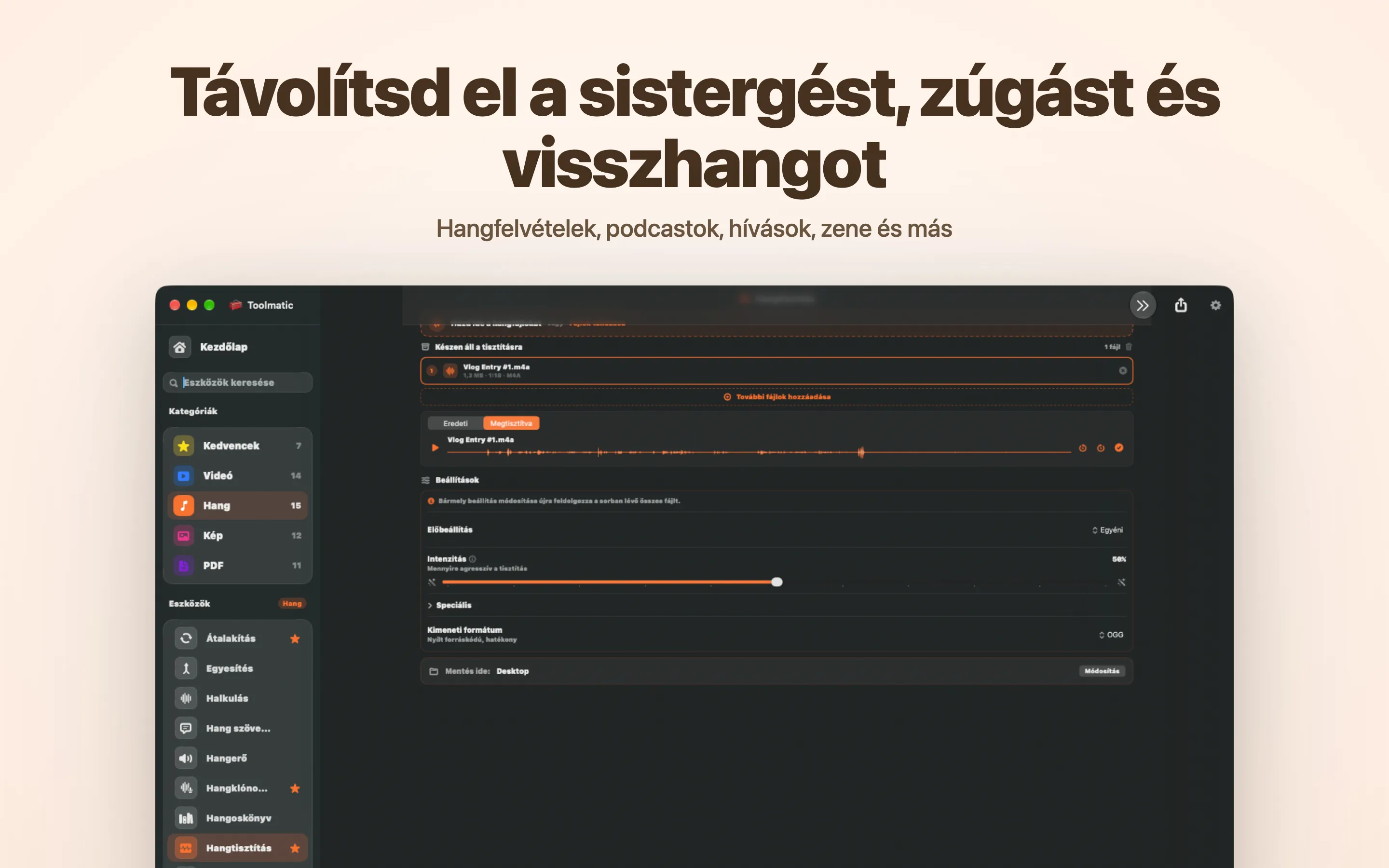The image size is (1389, 868).
Task: Click the share icon in toolbar
Action: pyautogui.click(x=1181, y=305)
